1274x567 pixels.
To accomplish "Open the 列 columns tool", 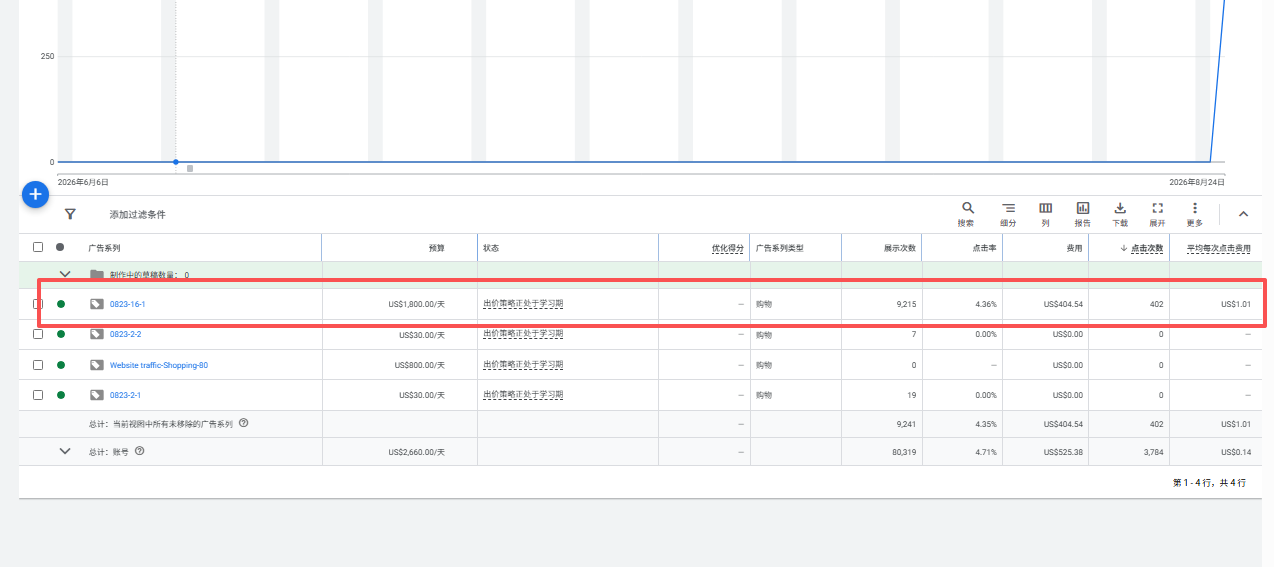I will [x=1045, y=213].
